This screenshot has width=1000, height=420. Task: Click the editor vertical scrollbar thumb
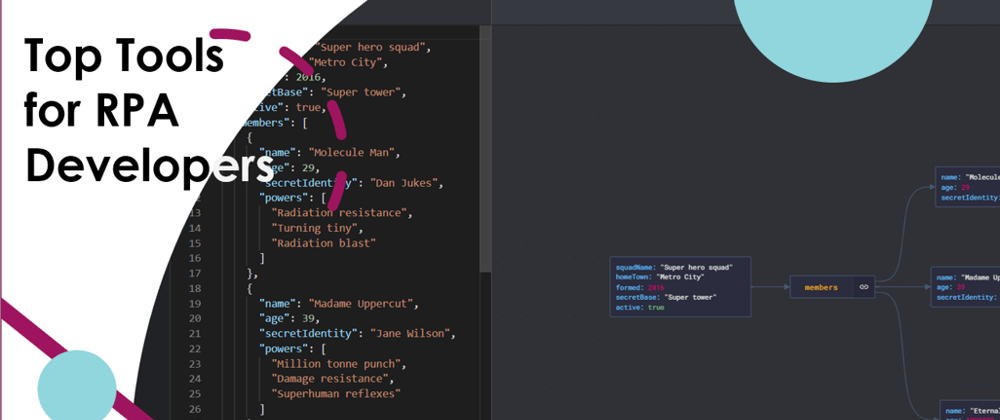[x=485, y=148]
